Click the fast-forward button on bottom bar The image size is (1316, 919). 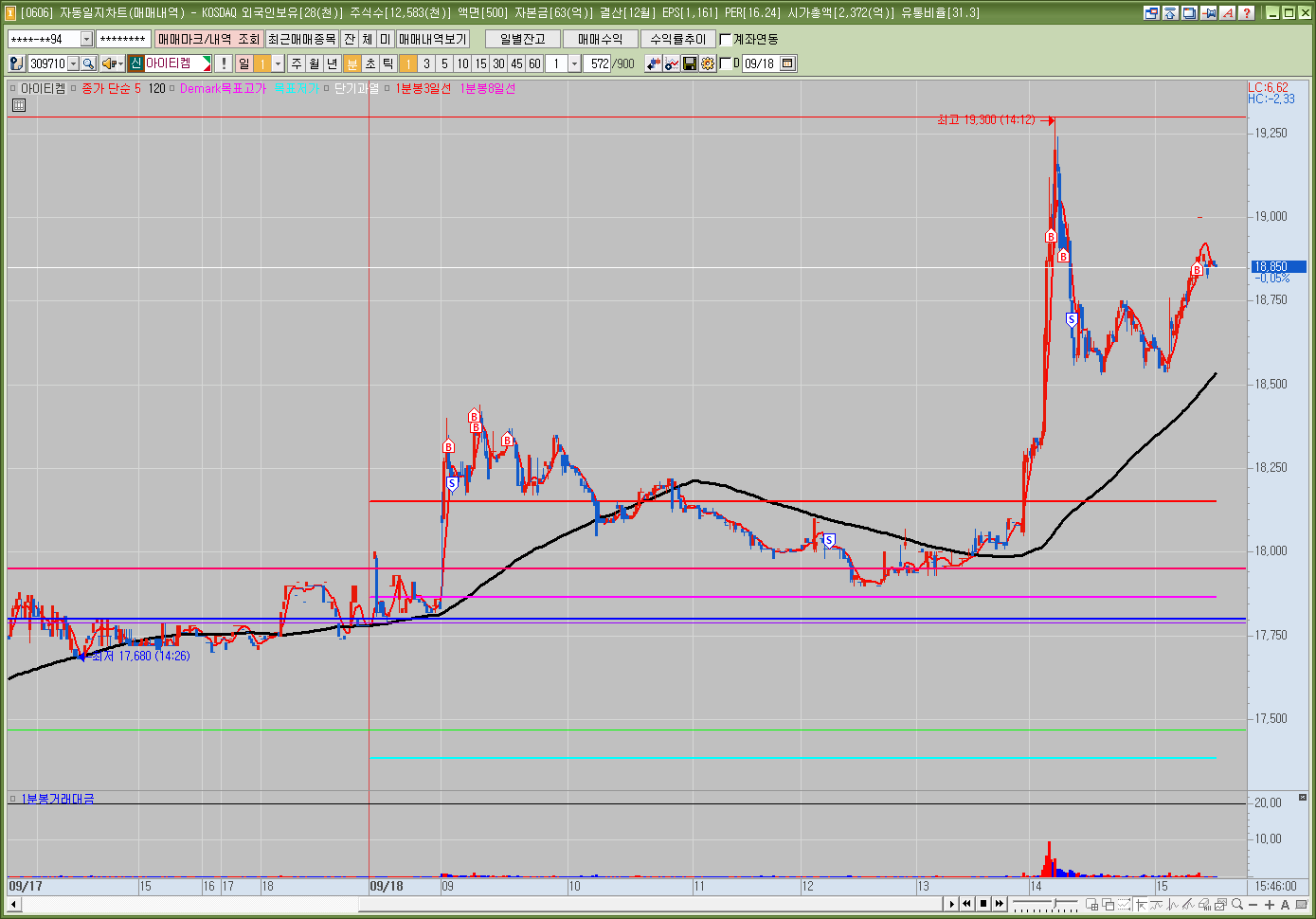(1000, 904)
